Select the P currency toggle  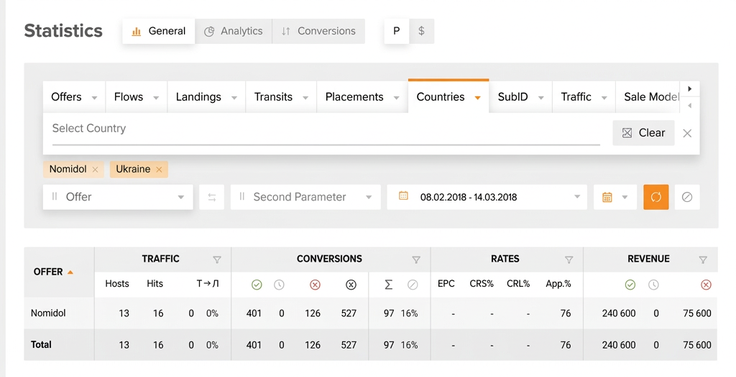click(x=396, y=31)
